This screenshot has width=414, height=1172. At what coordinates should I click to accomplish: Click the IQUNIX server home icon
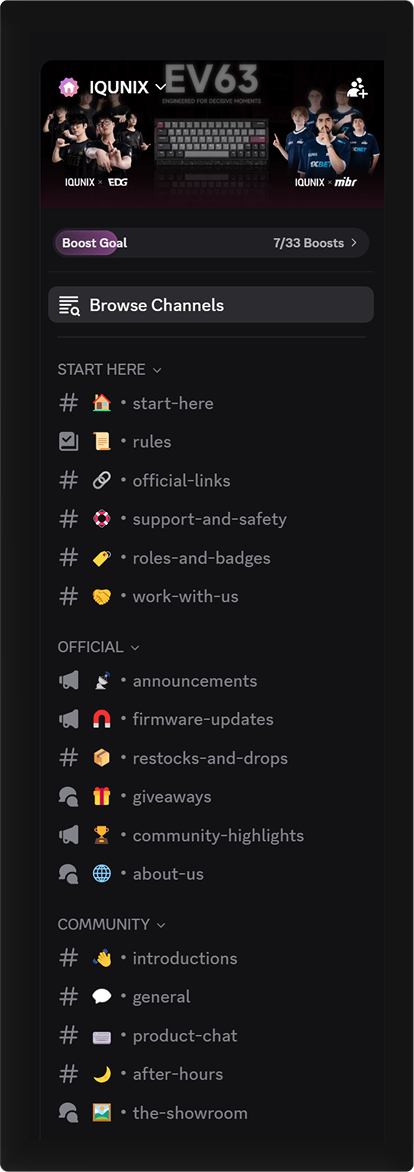[x=69, y=87]
